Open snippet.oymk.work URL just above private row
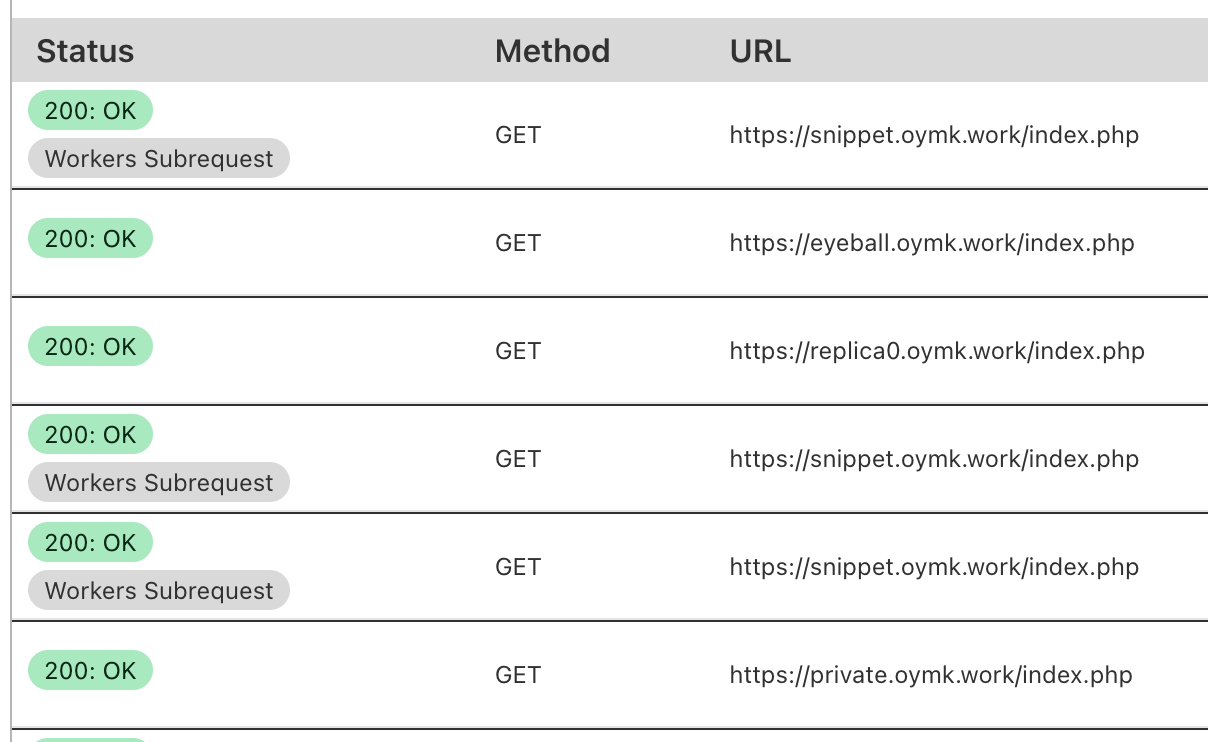The image size is (1208, 742). coord(934,567)
